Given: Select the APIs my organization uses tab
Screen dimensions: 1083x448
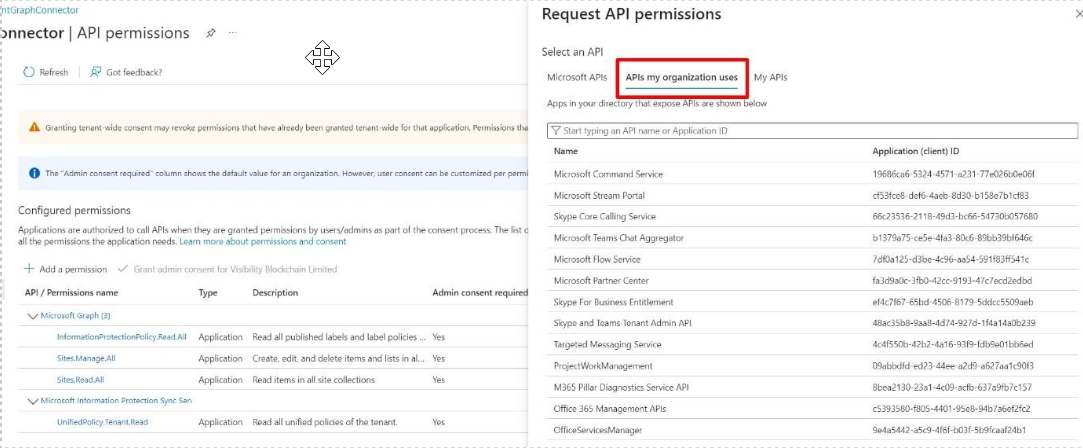Looking at the screenshot, I should pos(681,77).
